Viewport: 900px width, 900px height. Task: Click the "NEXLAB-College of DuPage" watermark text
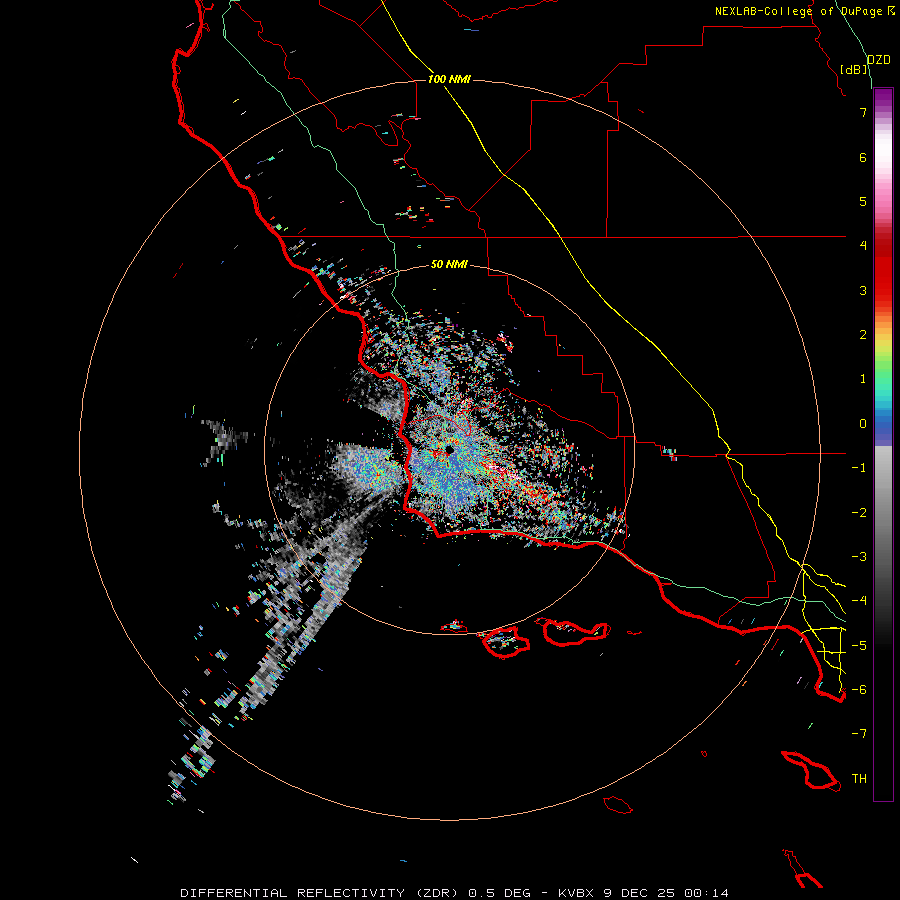tap(798, 11)
